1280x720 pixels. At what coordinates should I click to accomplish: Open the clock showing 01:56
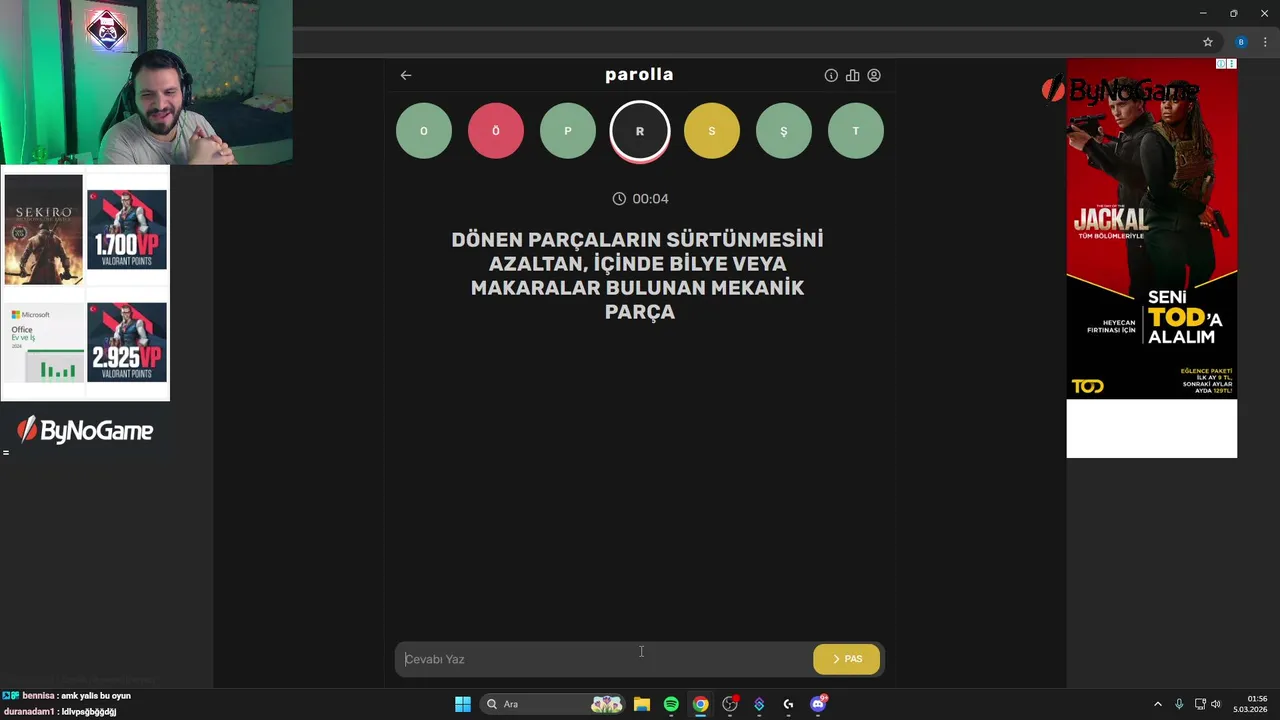[x=1250, y=703]
